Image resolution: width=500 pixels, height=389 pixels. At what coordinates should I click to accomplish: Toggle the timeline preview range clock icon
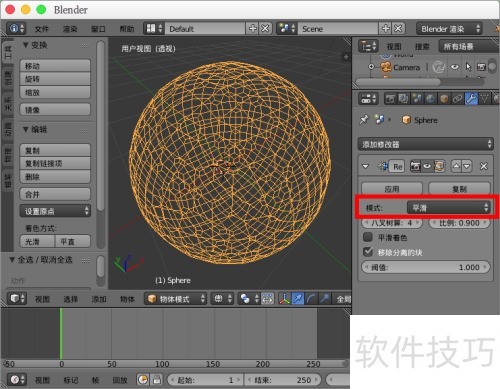(143, 379)
